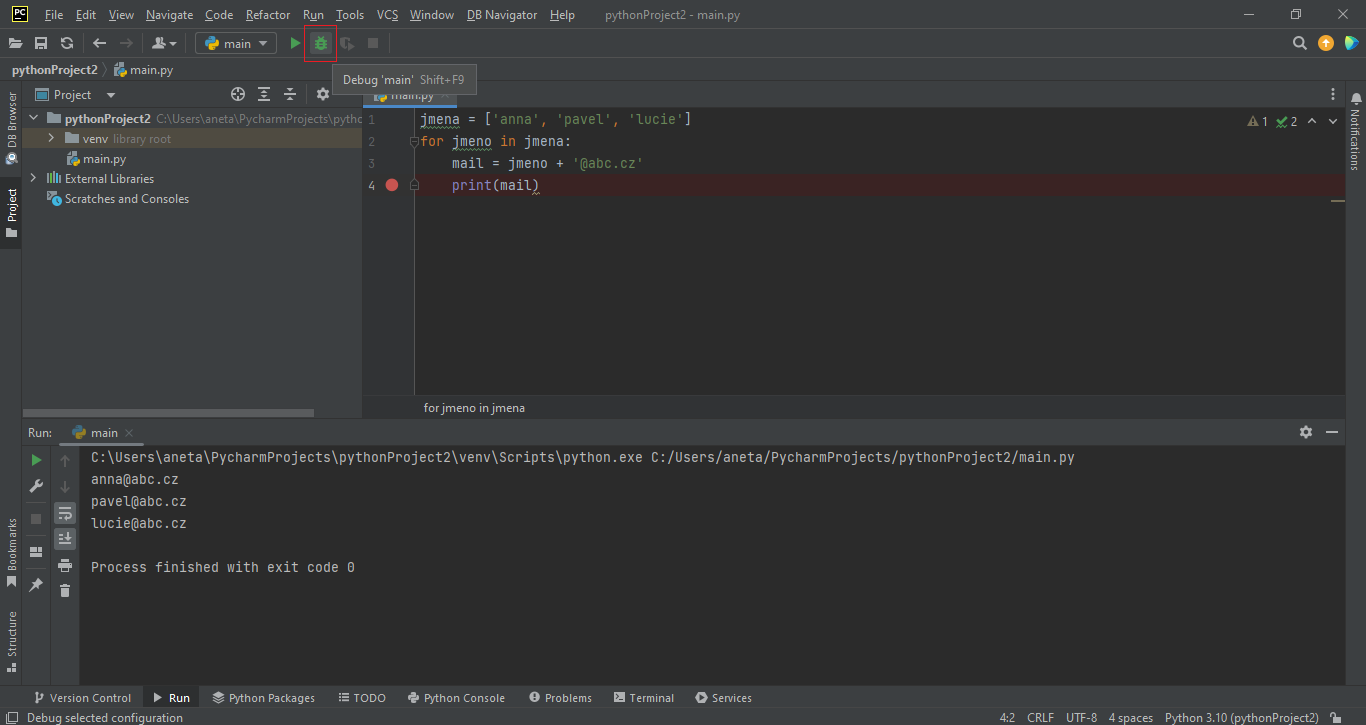The width and height of the screenshot is (1366, 725).
Task: Rerun the program from the Run panel
Action: (35, 459)
